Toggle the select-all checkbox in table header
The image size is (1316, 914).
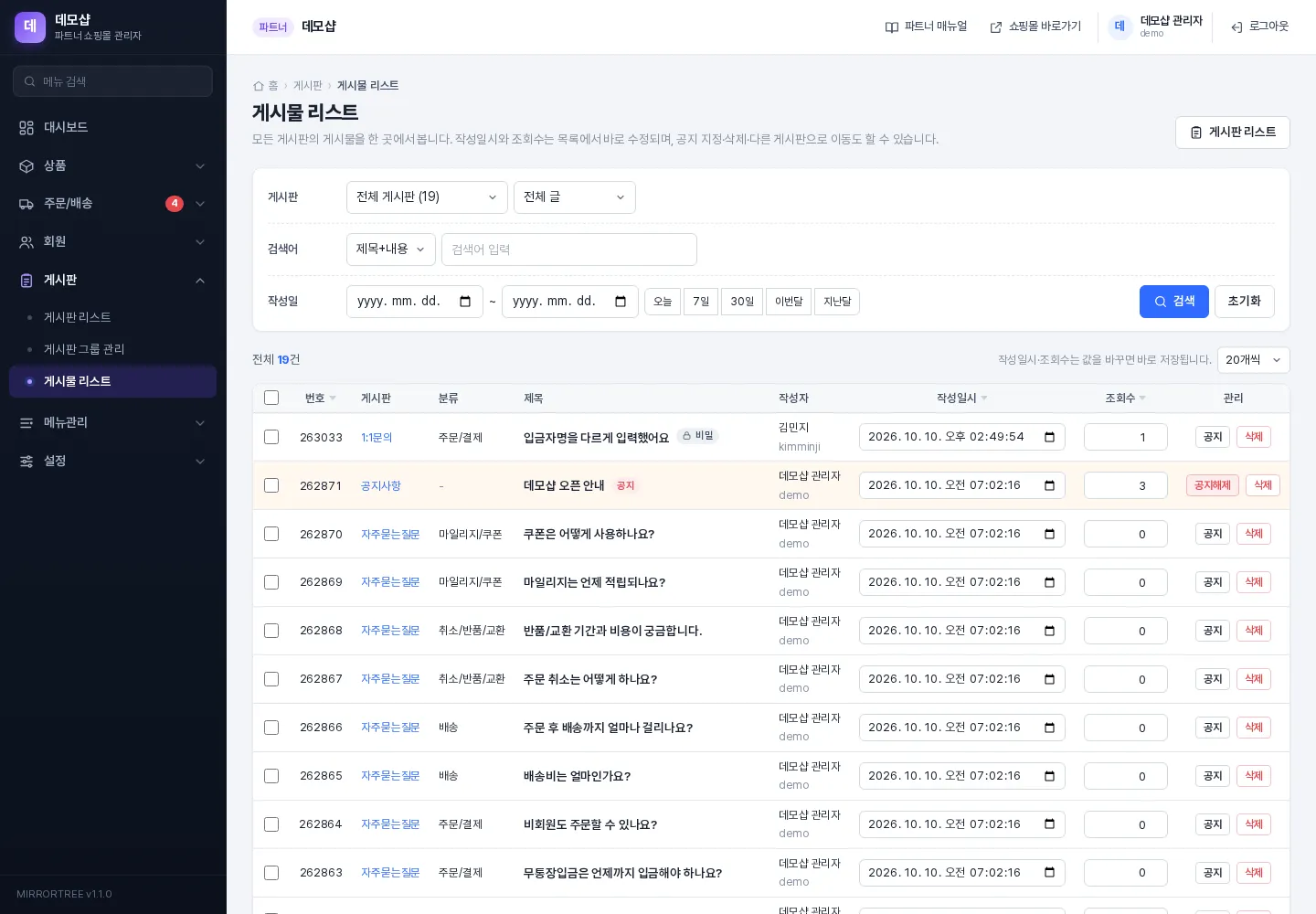(271, 398)
